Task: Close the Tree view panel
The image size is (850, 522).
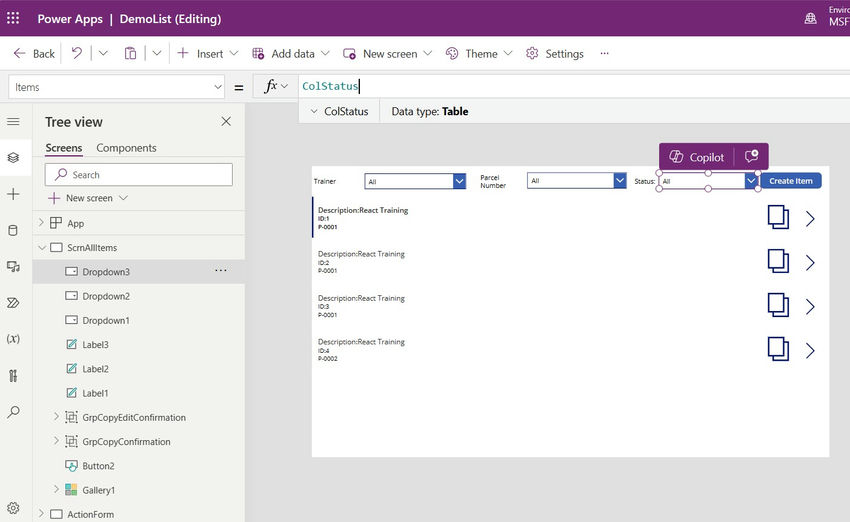Action: (x=226, y=122)
